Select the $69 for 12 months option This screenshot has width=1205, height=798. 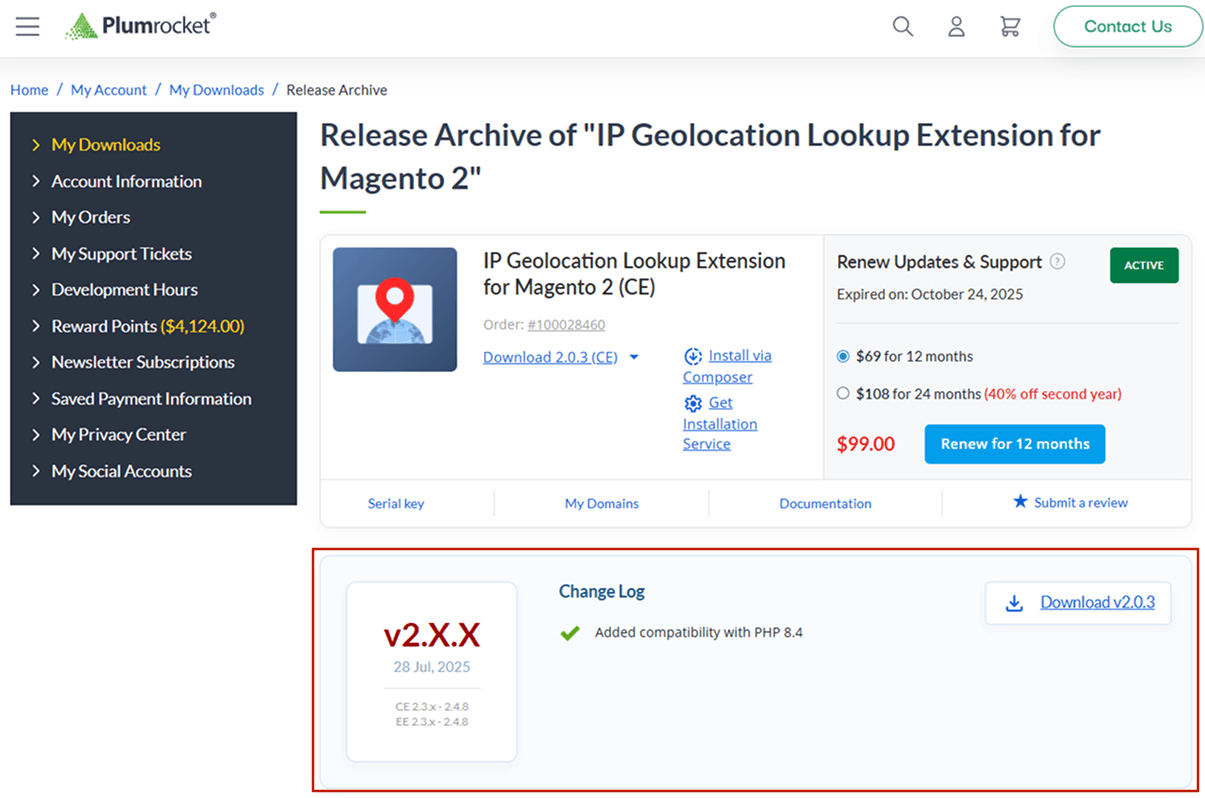[843, 356]
